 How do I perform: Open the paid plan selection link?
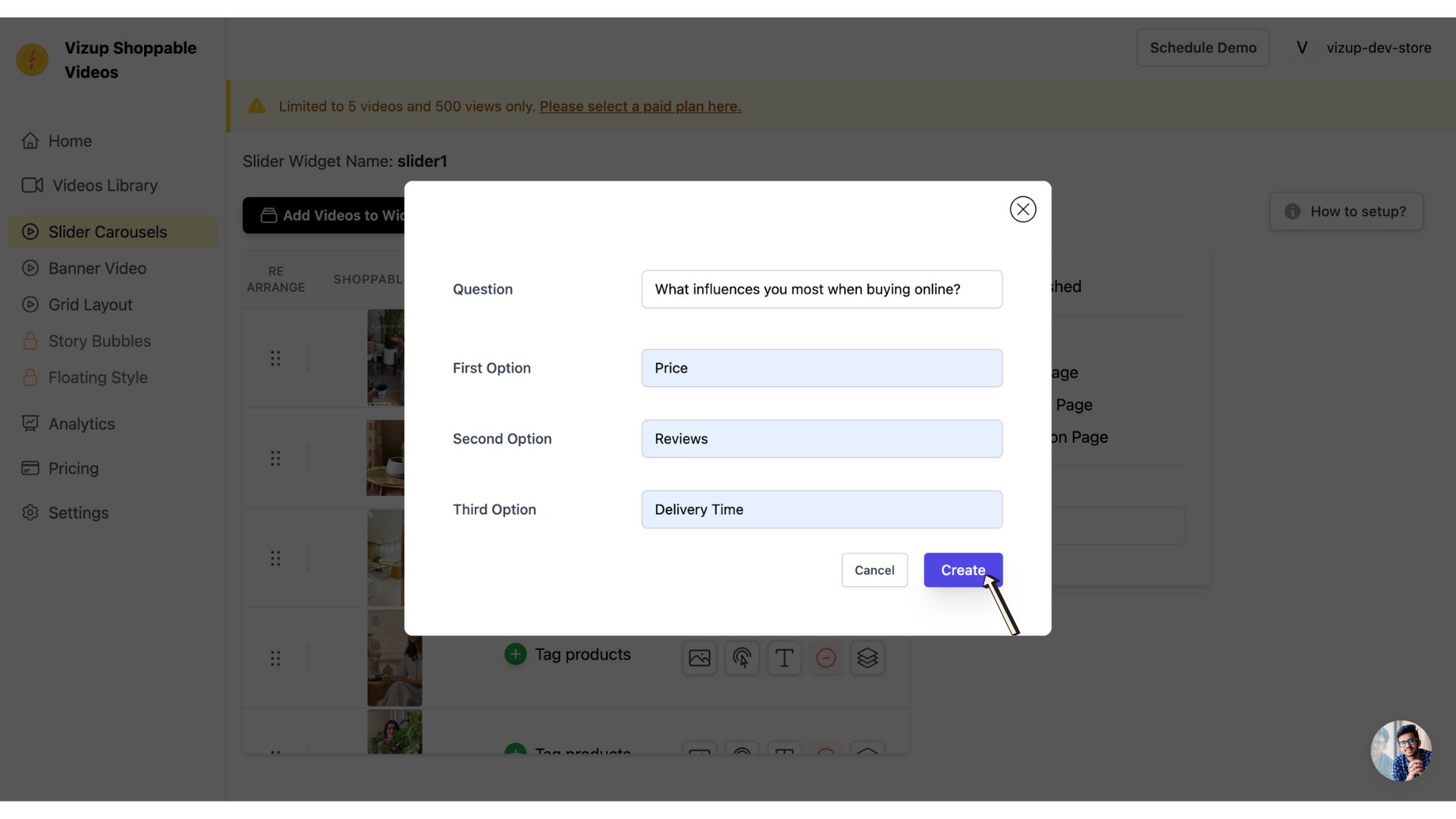pos(639,106)
